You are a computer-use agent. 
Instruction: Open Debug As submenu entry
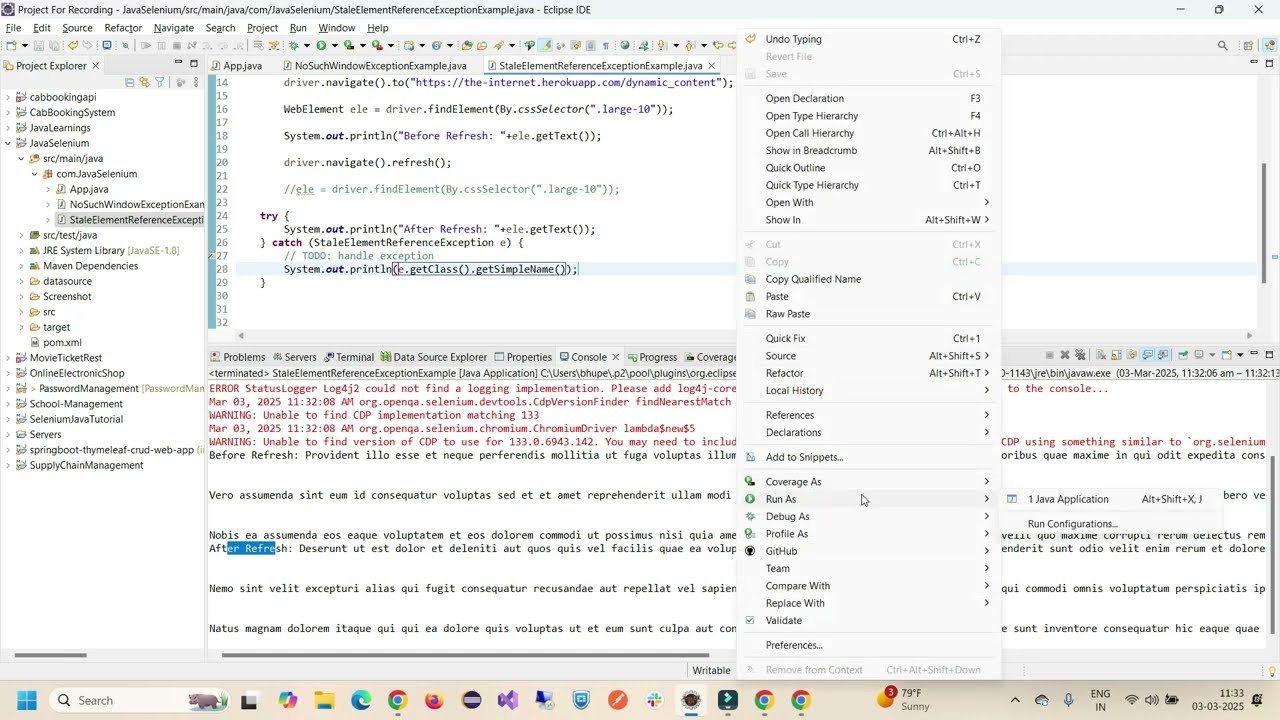point(869,516)
